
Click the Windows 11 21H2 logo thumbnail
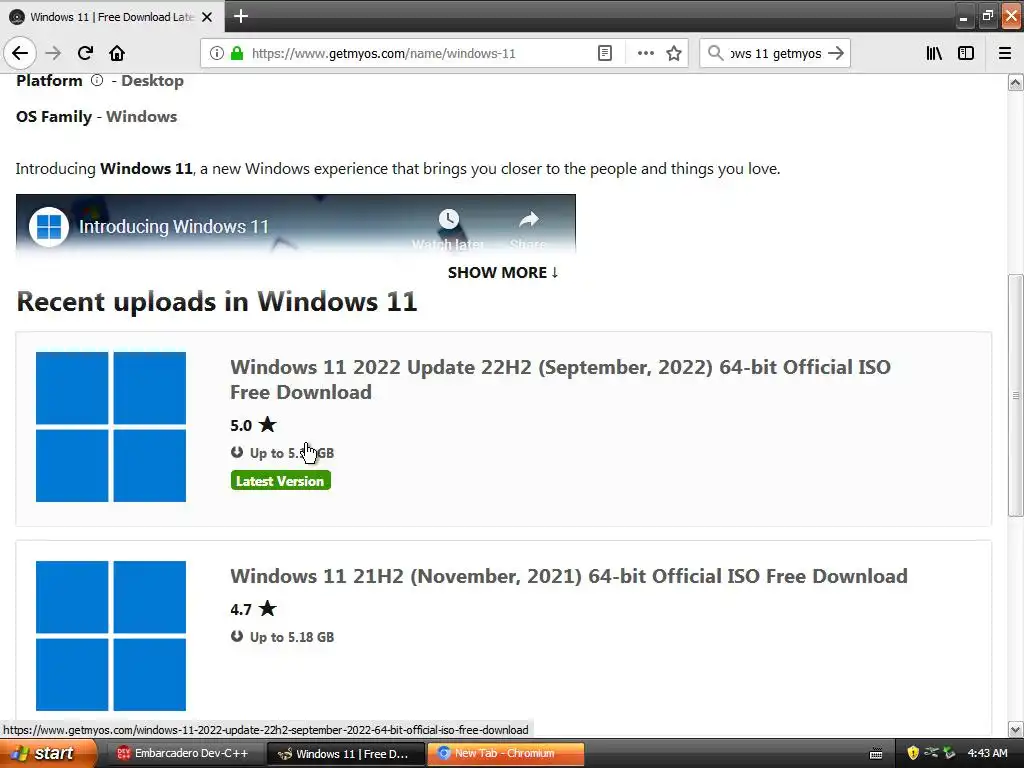[111, 635]
